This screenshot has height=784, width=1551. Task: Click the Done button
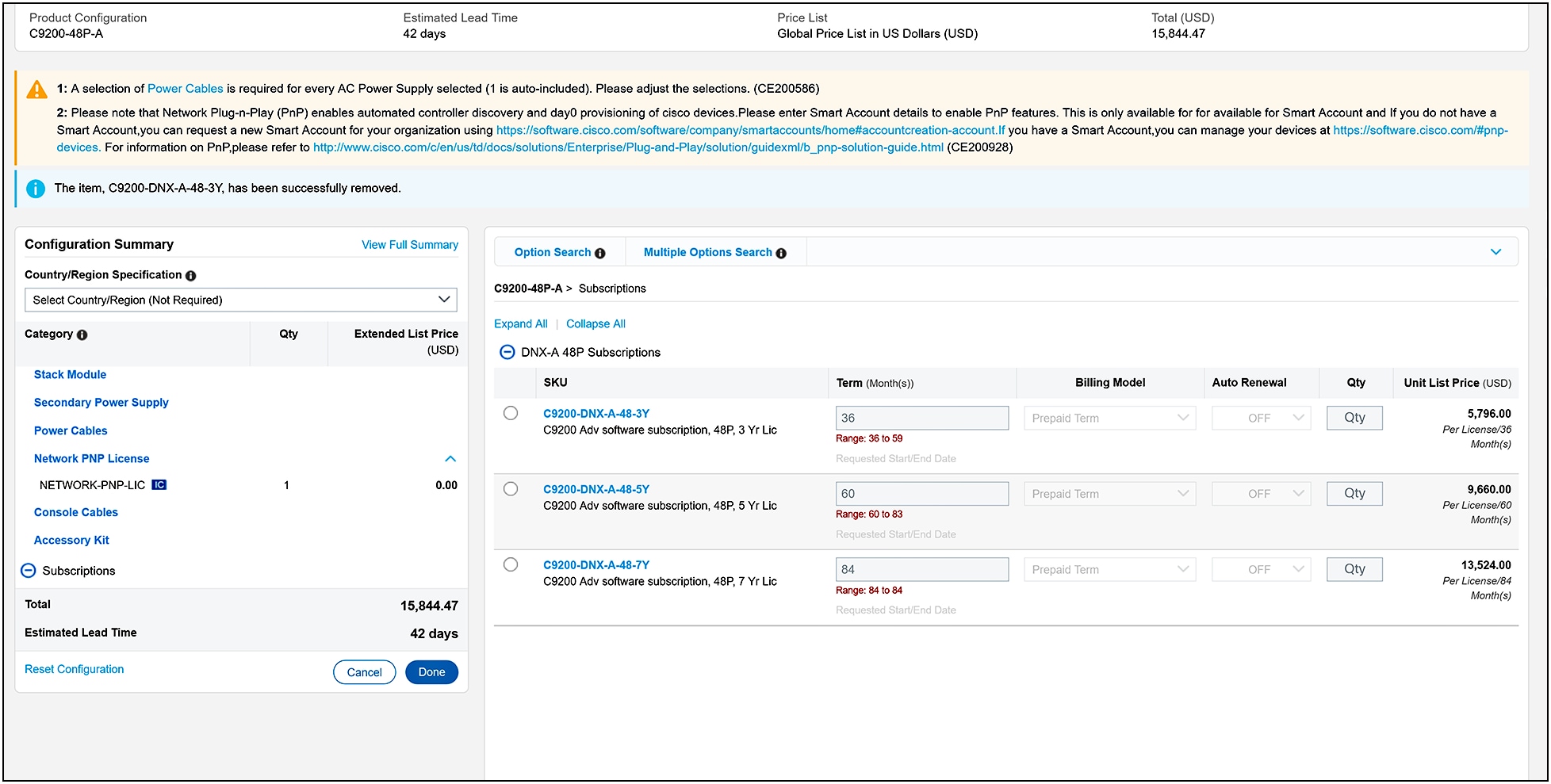[431, 672]
